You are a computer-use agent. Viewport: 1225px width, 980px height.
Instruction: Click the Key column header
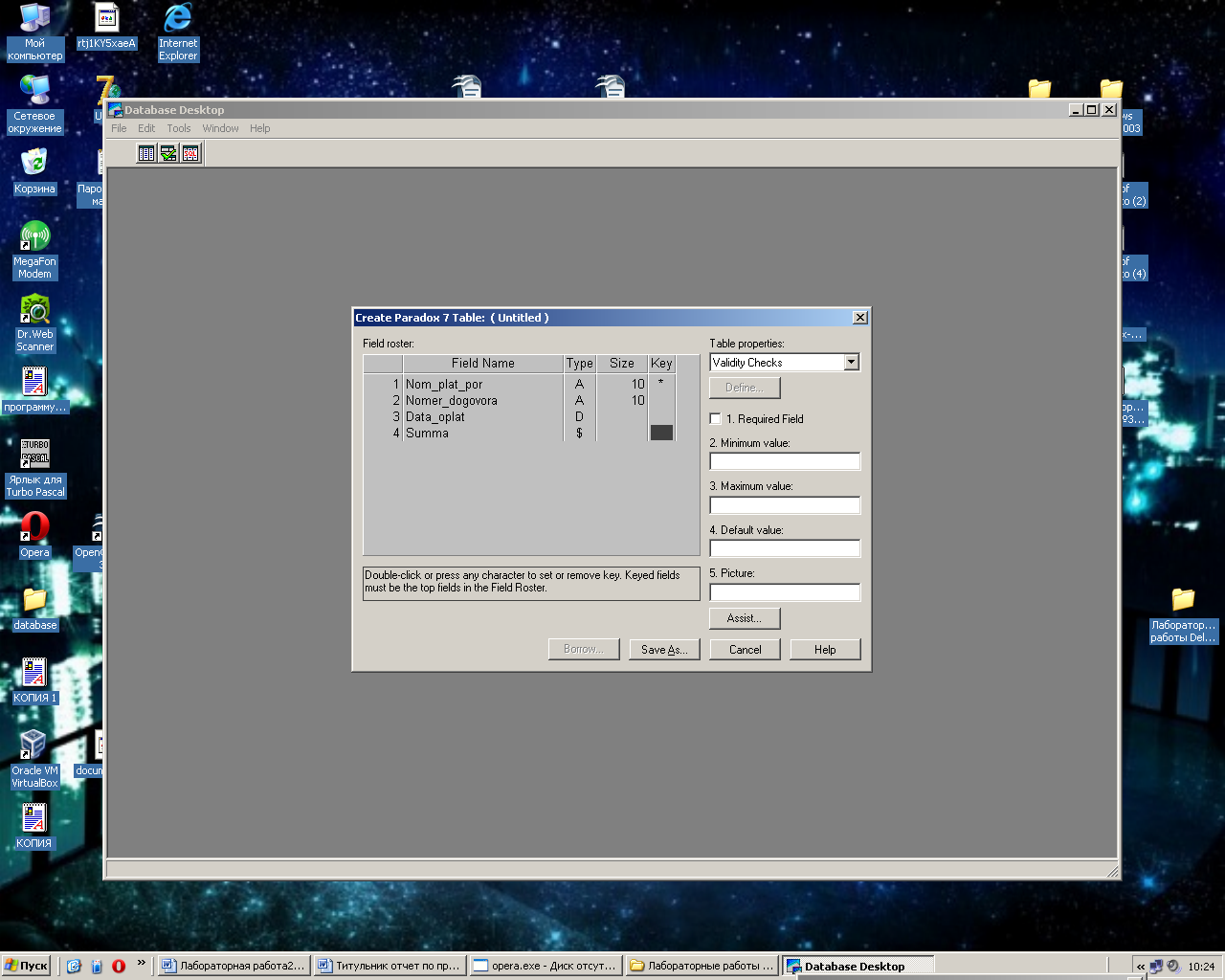click(661, 363)
